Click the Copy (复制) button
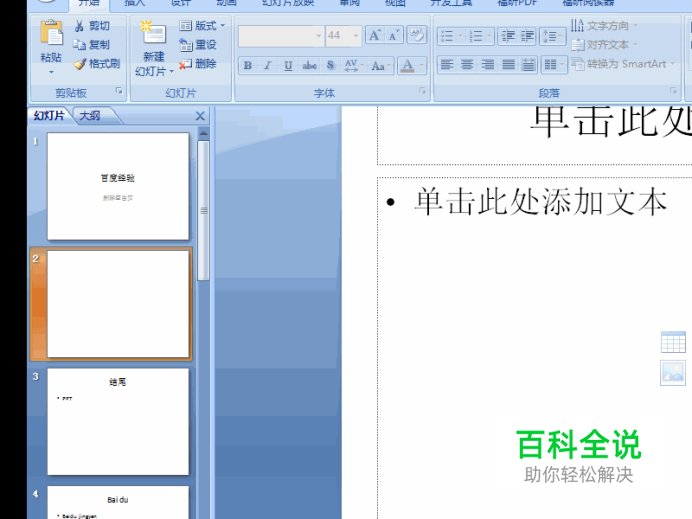This screenshot has width=692, height=519. 92,45
